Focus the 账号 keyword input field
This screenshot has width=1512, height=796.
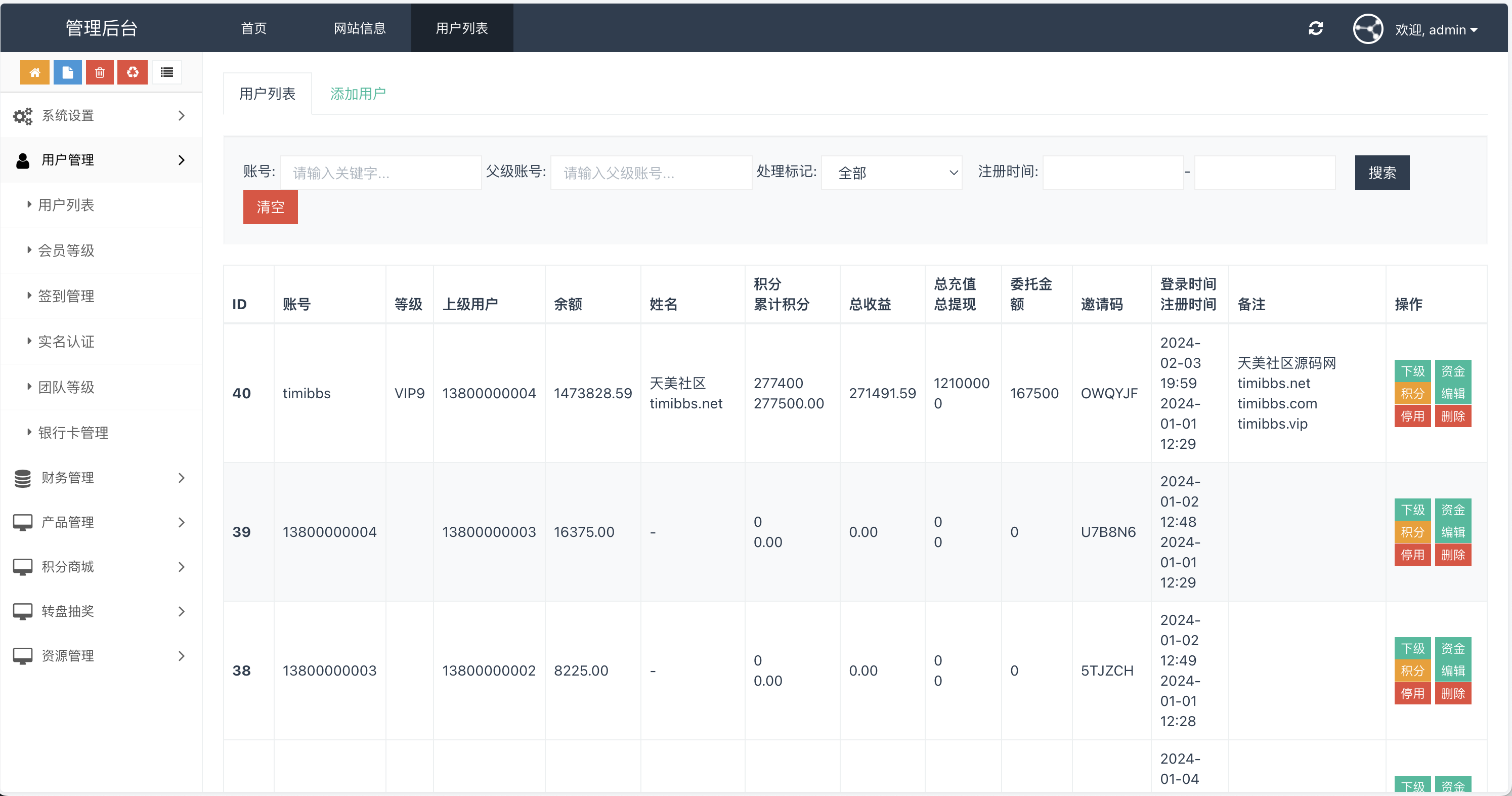tap(380, 173)
